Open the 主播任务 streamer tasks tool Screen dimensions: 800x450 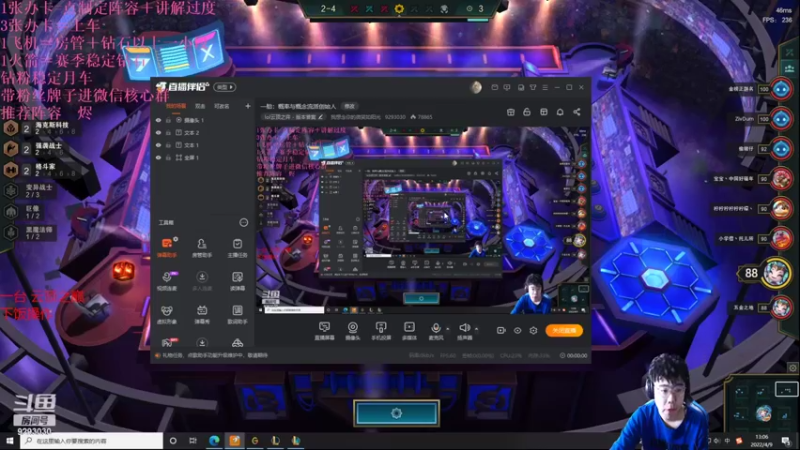pos(237,247)
